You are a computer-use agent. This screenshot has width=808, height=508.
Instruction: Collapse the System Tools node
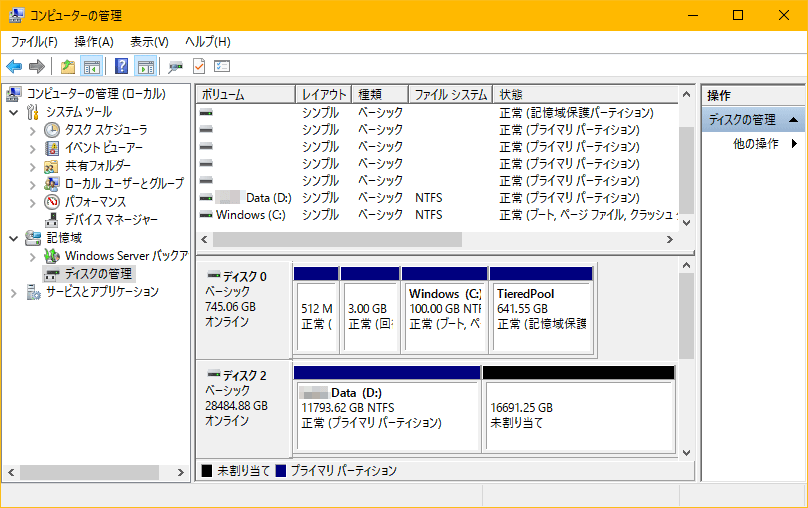(x=13, y=112)
